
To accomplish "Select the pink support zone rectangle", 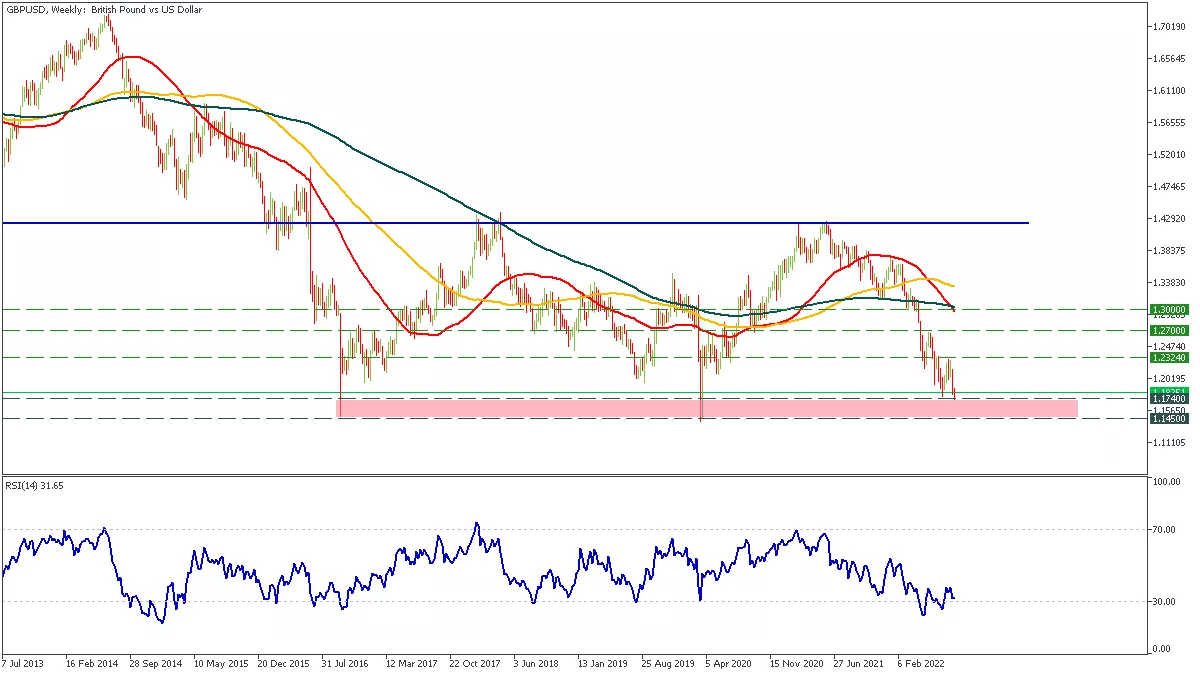I will coord(708,408).
